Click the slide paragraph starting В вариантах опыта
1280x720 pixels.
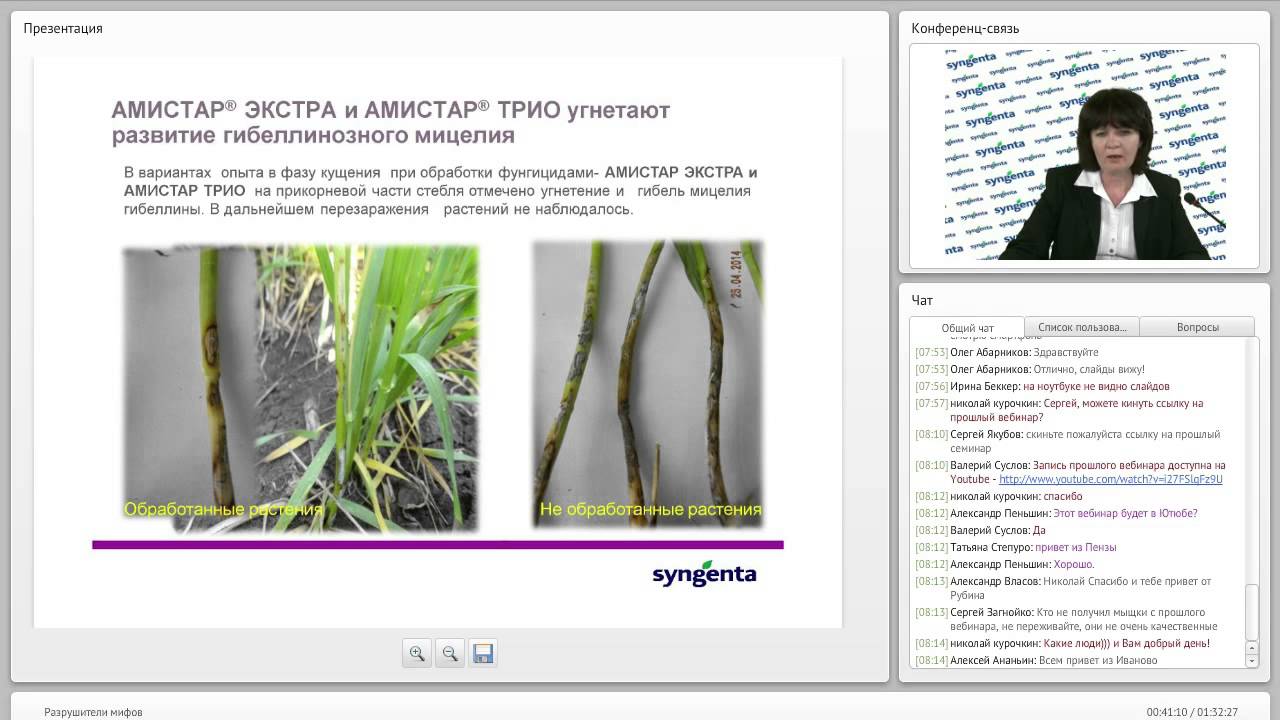pyautogui.click(x=440, y=191)
